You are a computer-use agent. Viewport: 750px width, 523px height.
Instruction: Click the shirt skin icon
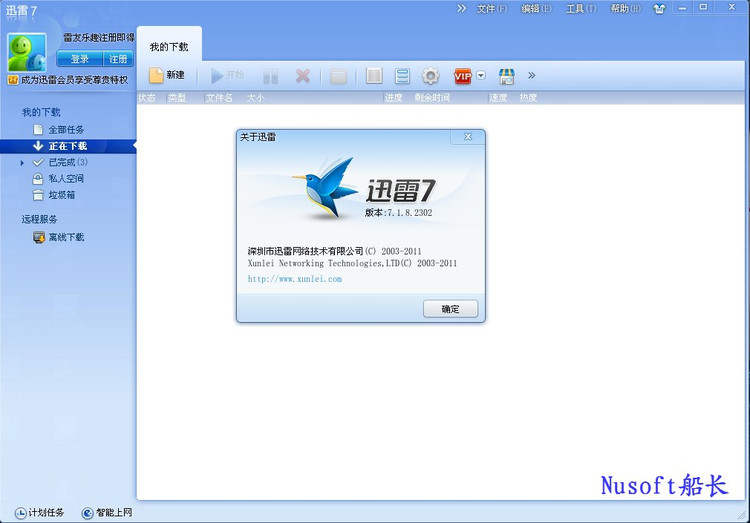[x=659, y=9]
